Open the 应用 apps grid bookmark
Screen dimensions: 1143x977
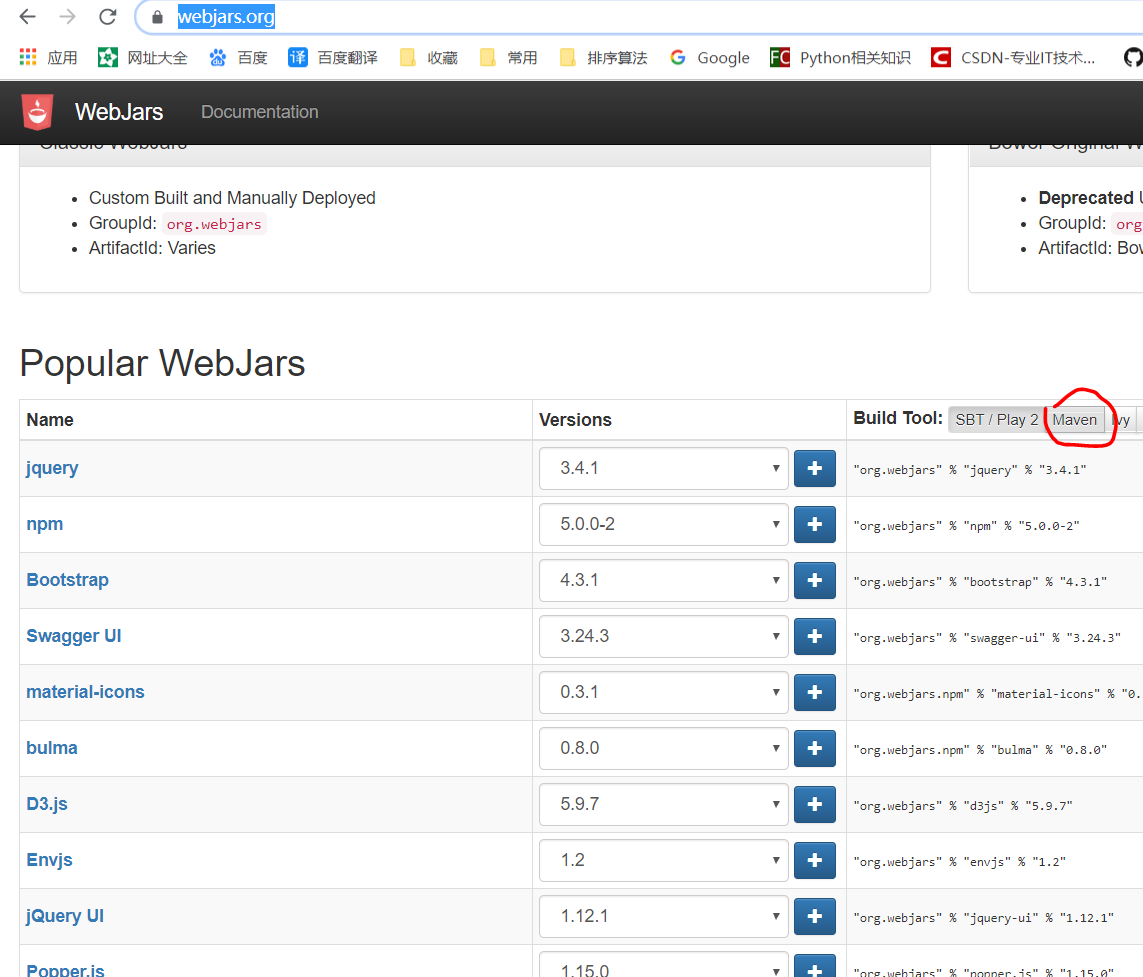(48, 58)
